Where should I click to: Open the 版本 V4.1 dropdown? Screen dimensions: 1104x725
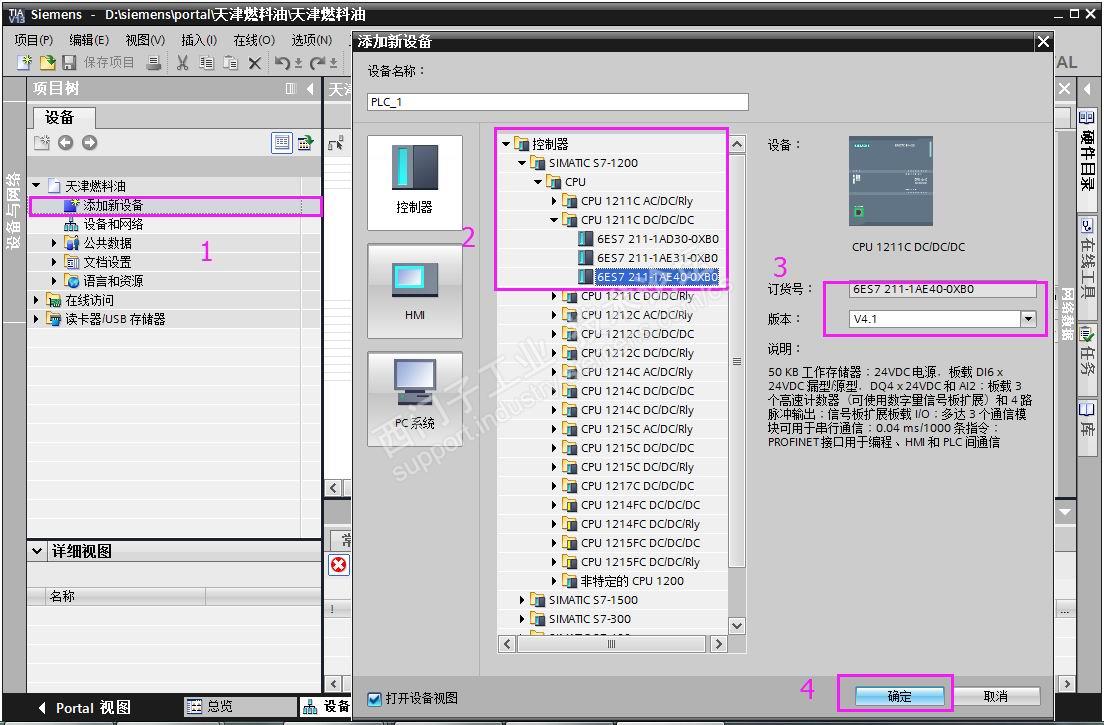(1028, 319)
